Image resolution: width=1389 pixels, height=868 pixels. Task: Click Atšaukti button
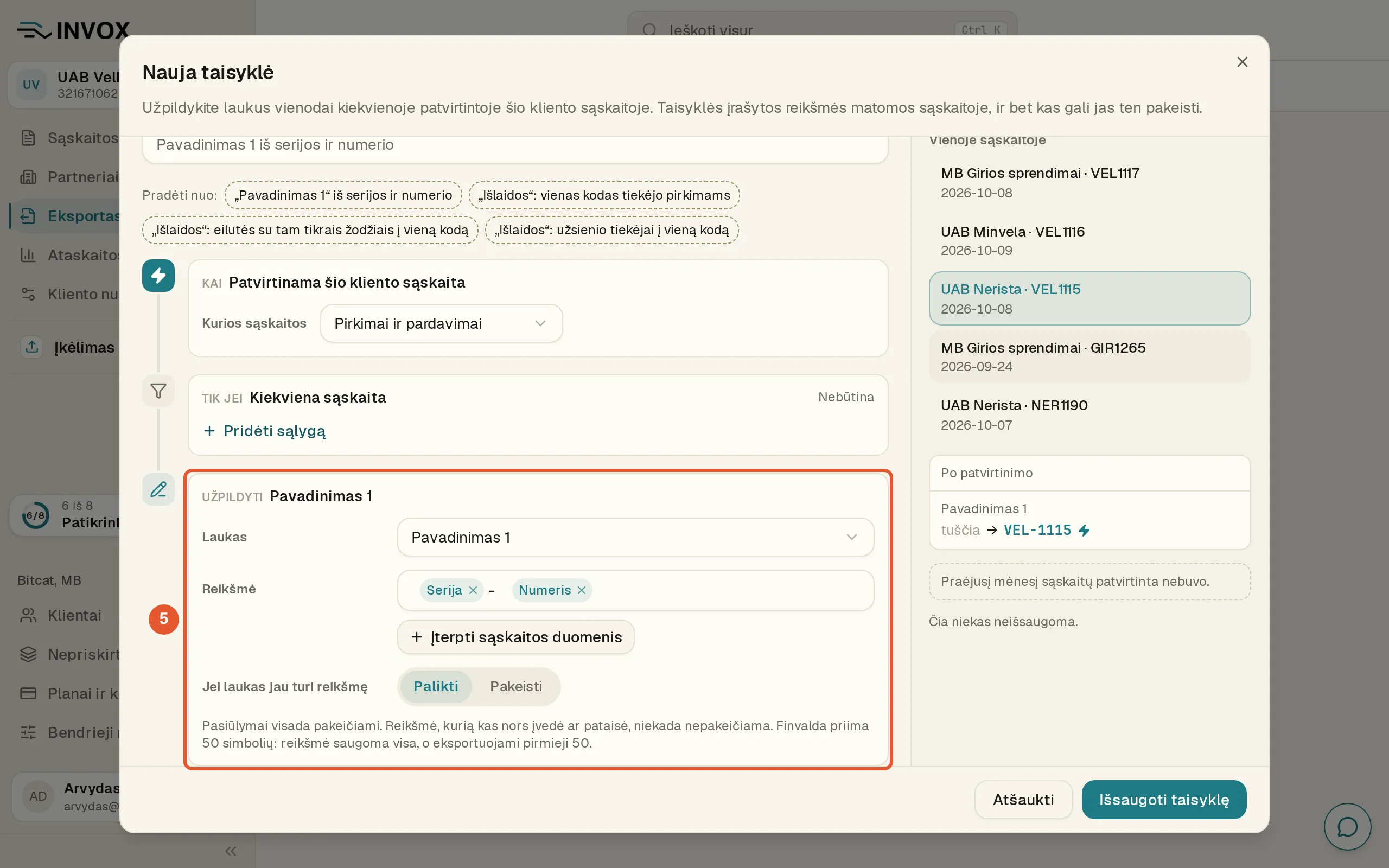[1023, 800]
